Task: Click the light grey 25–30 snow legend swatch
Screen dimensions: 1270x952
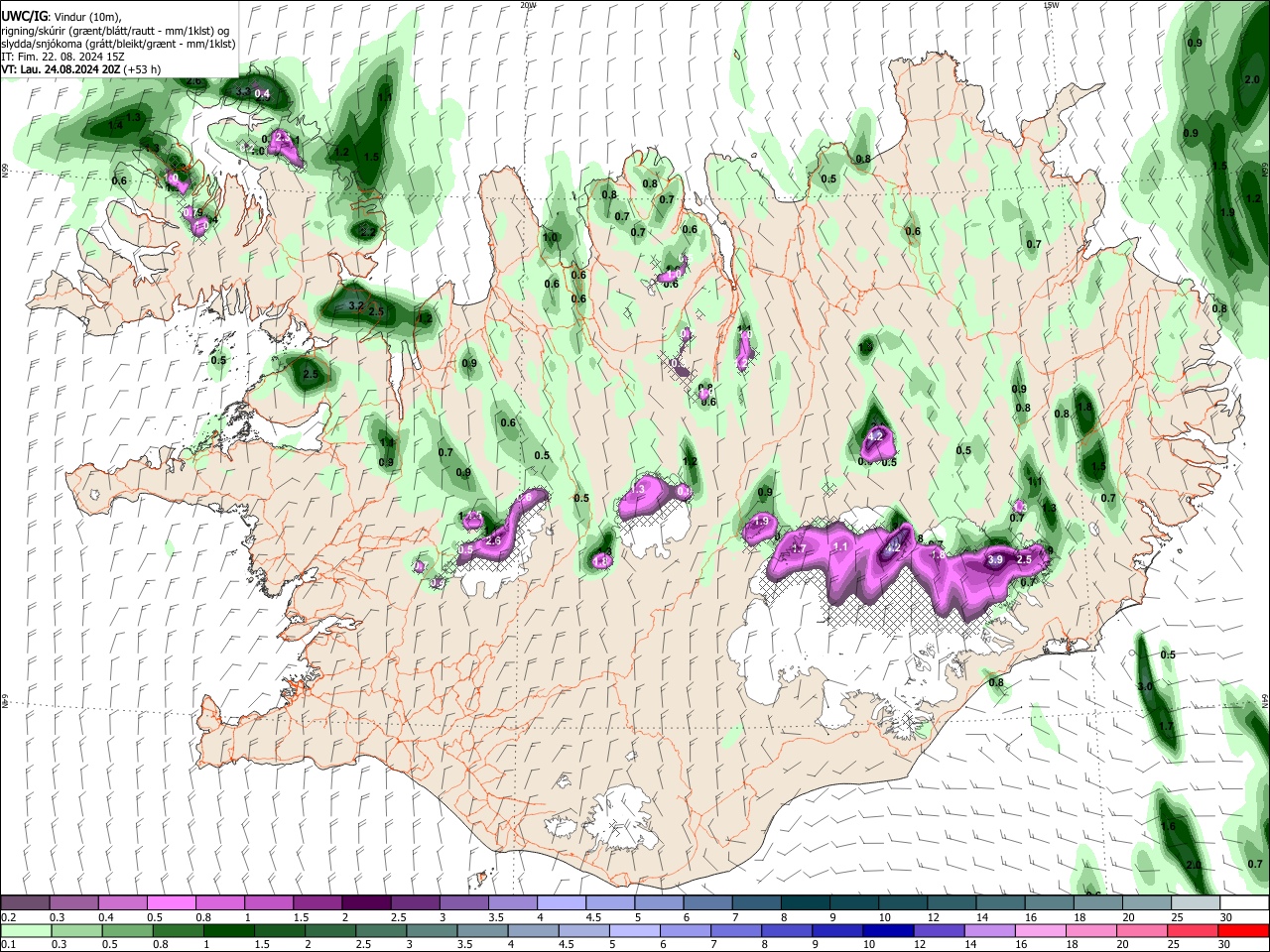Action: pos(1196,903)
